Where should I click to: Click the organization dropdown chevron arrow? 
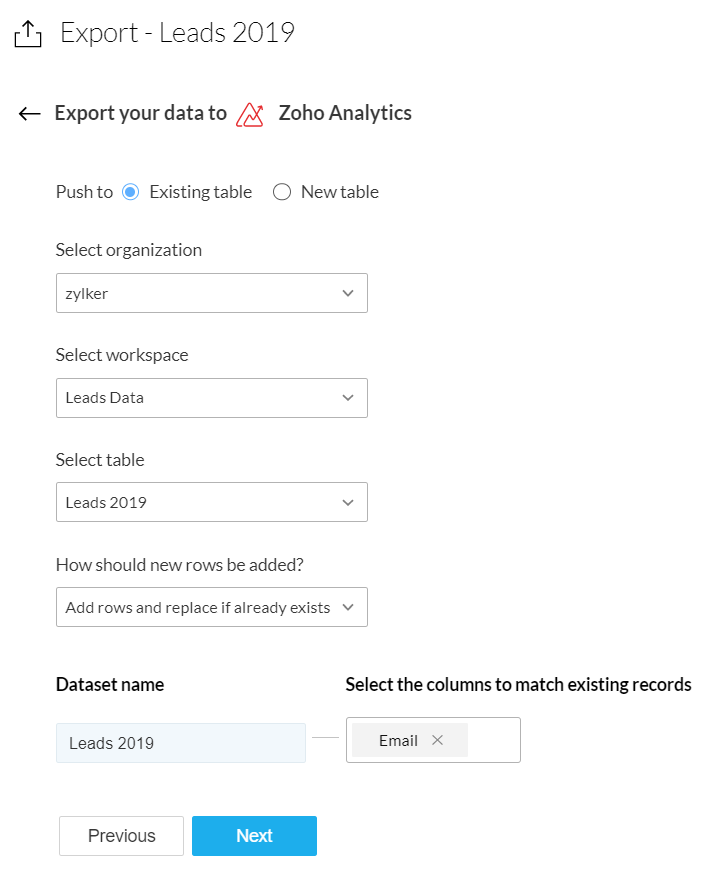coord(348,293)
